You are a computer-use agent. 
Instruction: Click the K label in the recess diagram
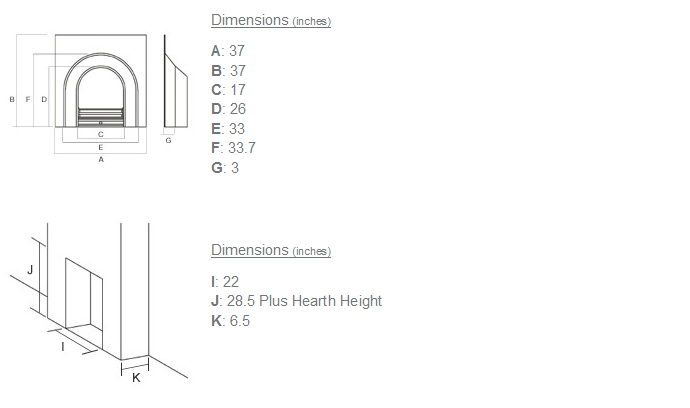[136, 378]
